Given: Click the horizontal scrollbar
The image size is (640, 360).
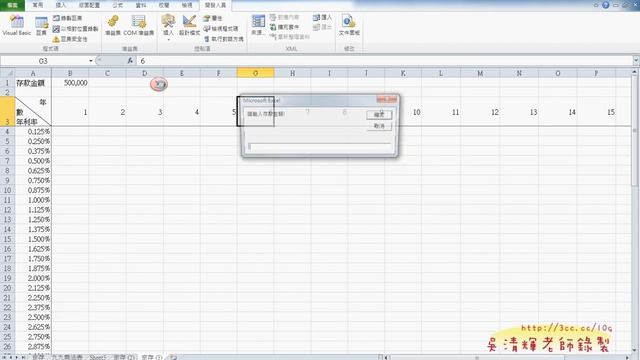Looking at the screenshot, I should tap(477, 358).
